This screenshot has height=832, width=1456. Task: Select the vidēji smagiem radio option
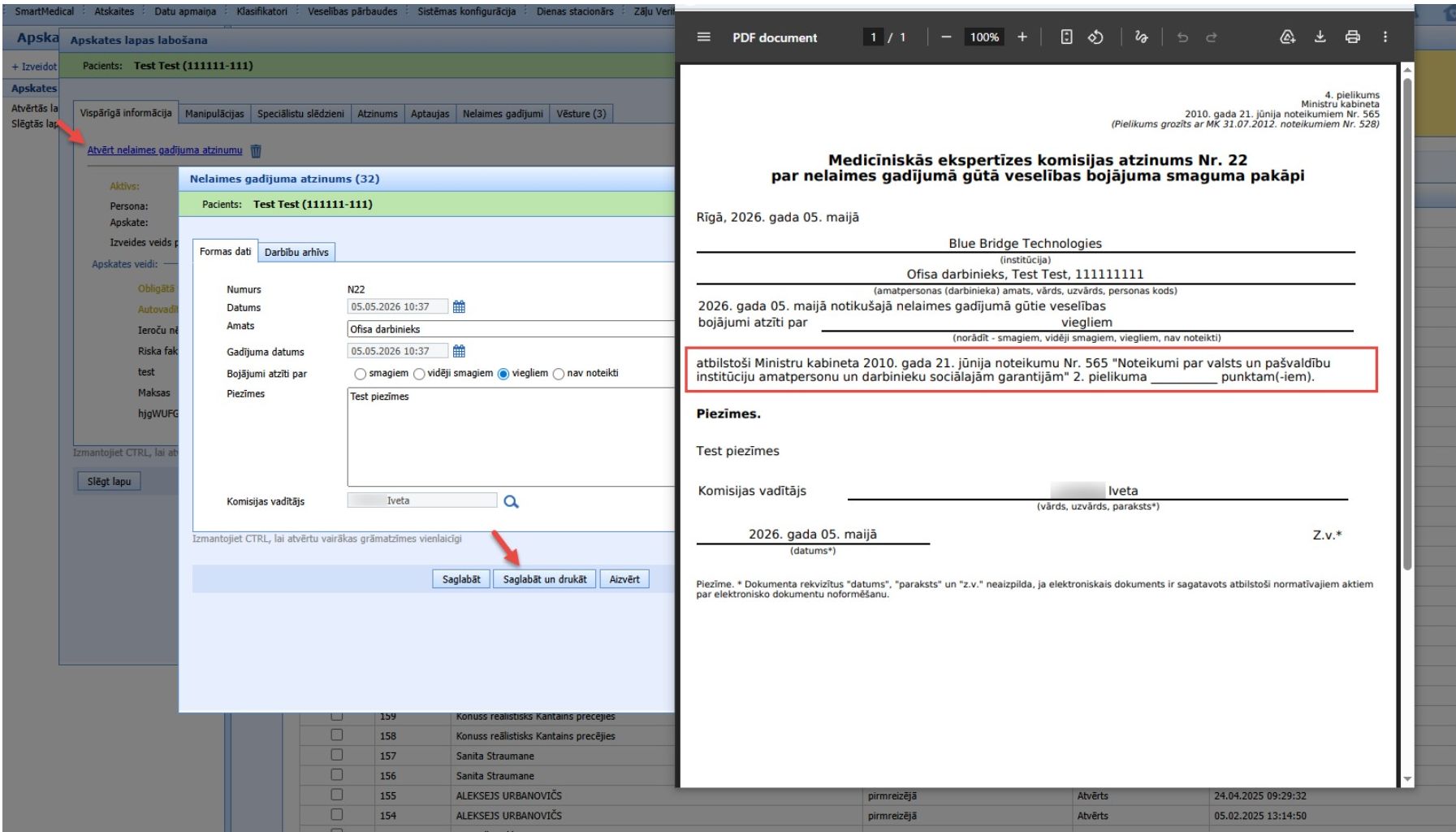pos(419,374)
